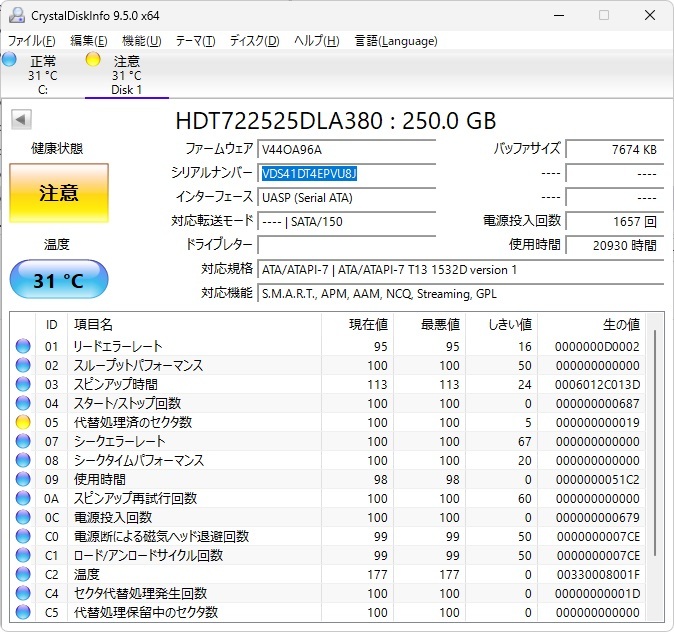Click the 対応規格 field ATA/ATAPI-7
This screenshot has width=674, height=632.
[461, 270]
